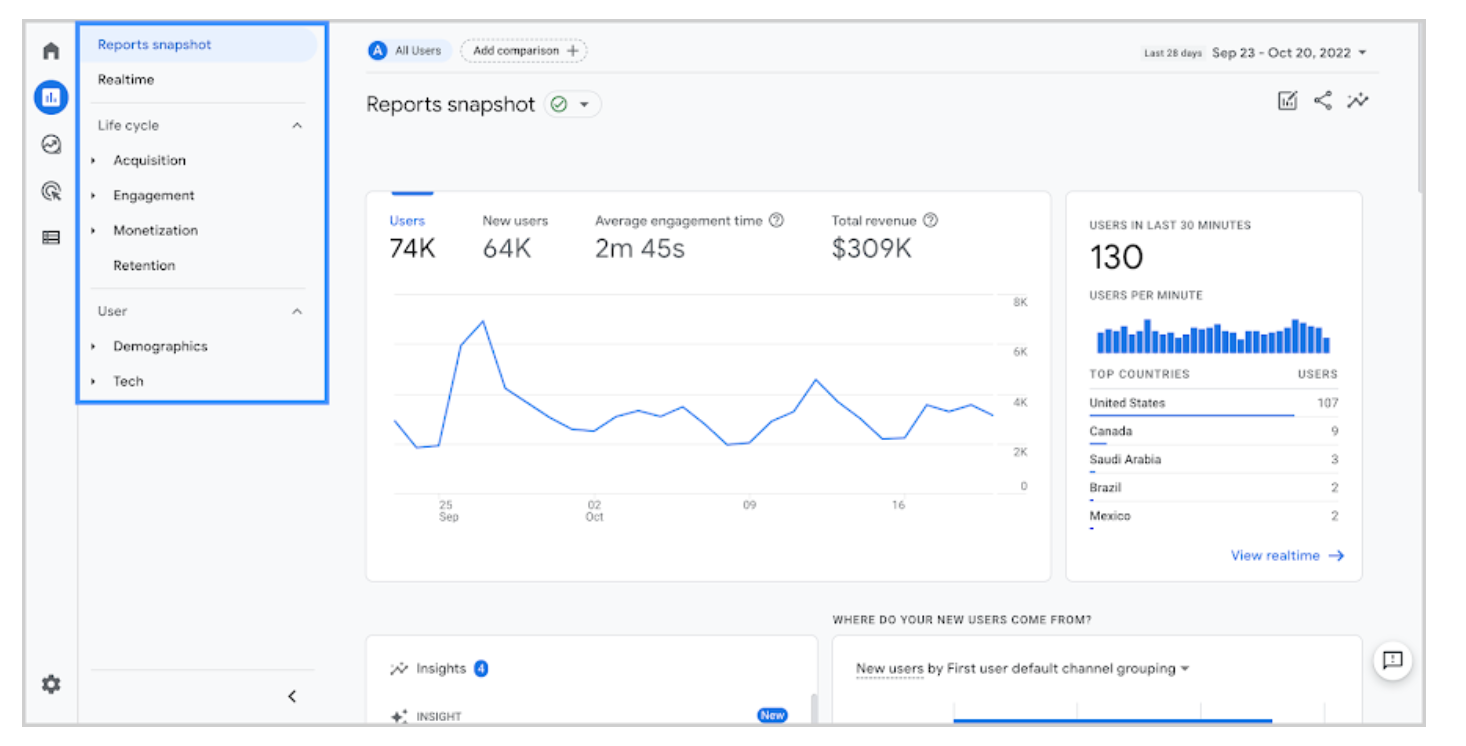Click the New badge on the insight card
This screenshot has width=1466, height=746.
pyautogui.click(x=772, y=715)
